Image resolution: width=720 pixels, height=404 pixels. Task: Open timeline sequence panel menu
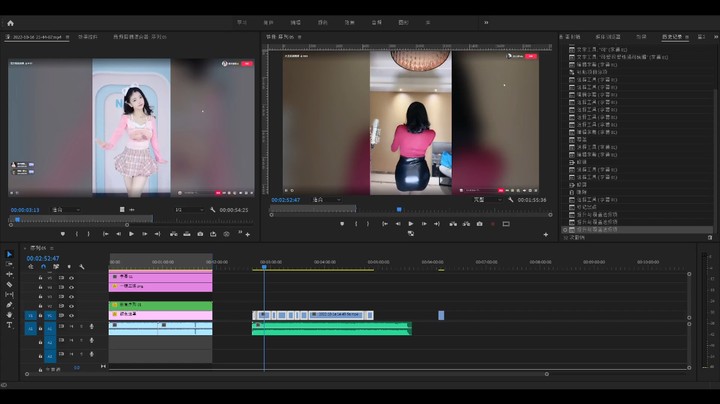52,248
